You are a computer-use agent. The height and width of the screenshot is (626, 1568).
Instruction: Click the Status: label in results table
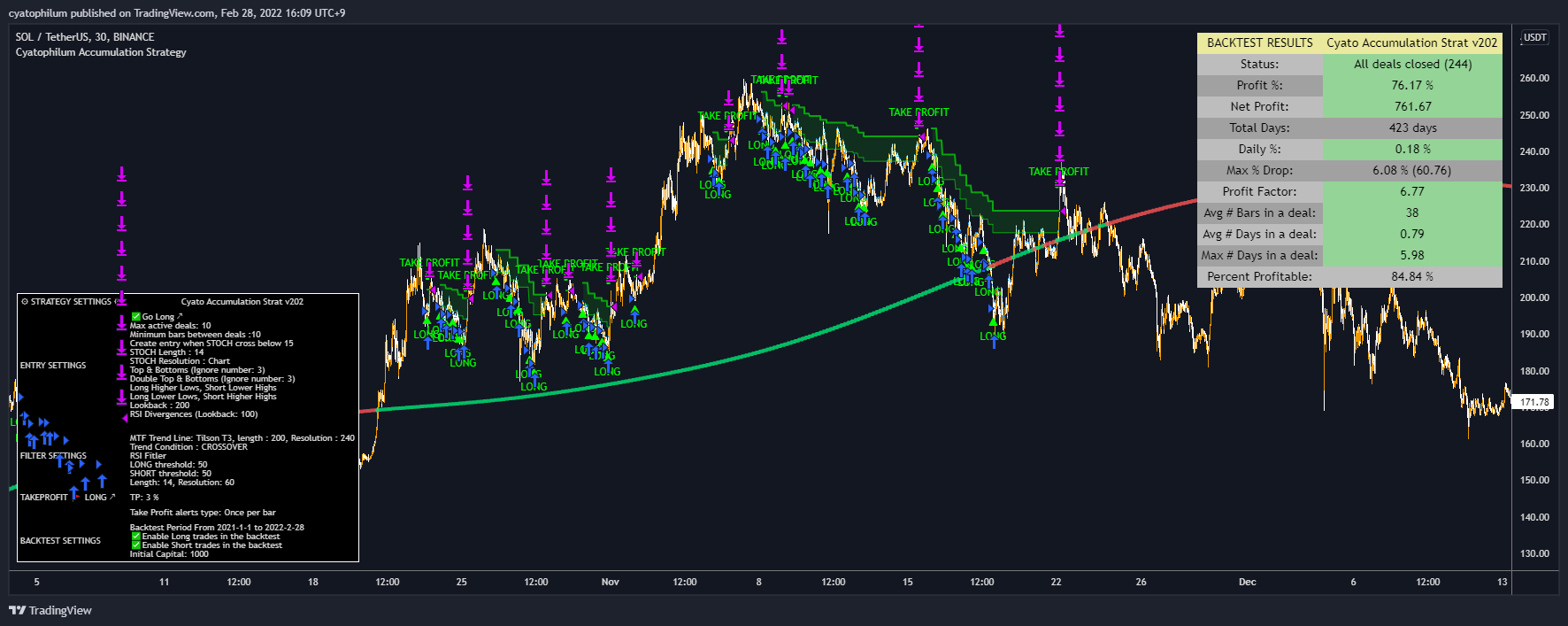[1260, 64]
